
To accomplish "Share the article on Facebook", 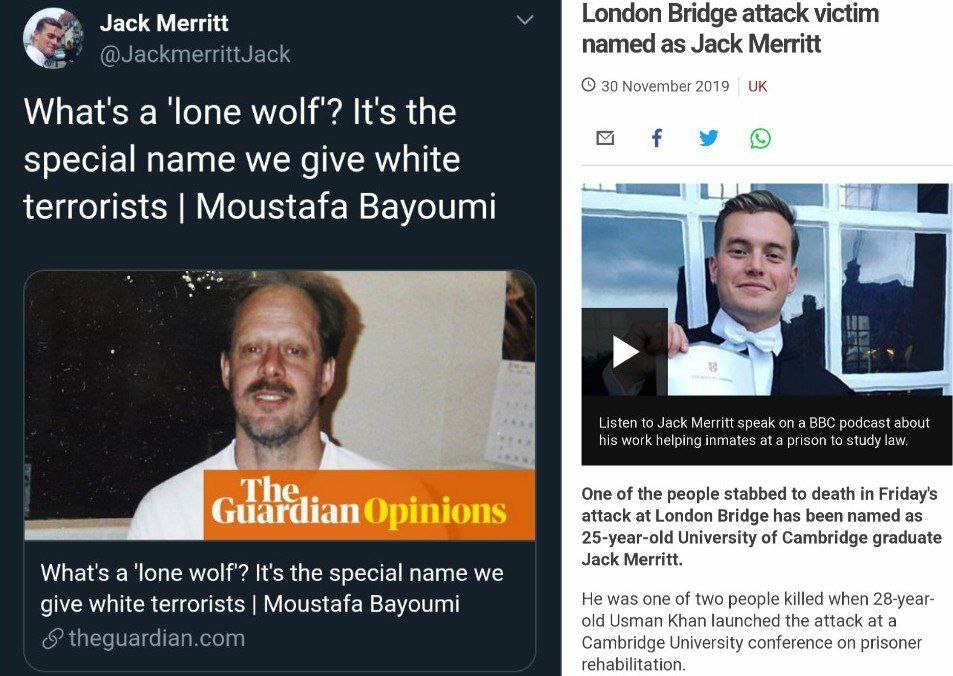I will coord(656,139).
